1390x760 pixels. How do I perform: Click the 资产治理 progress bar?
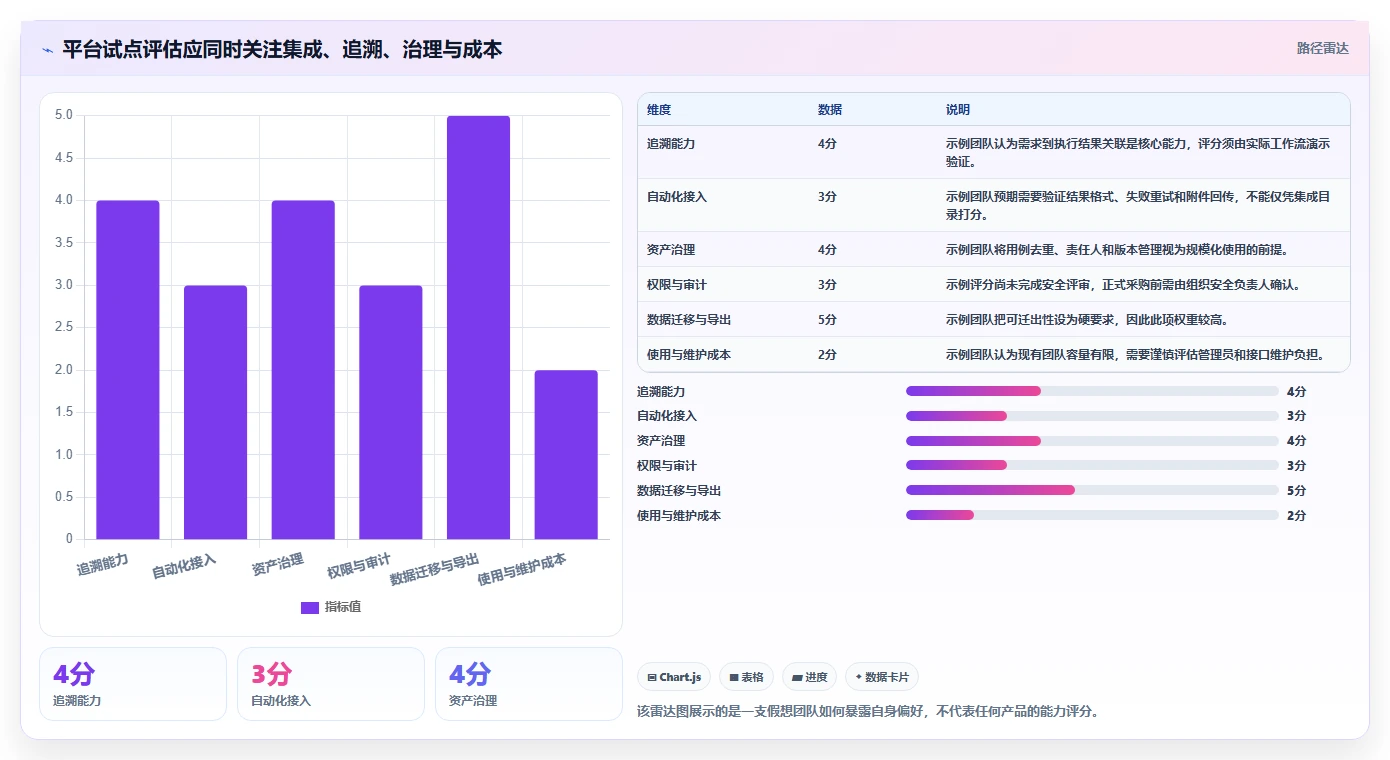(1092, 441)
